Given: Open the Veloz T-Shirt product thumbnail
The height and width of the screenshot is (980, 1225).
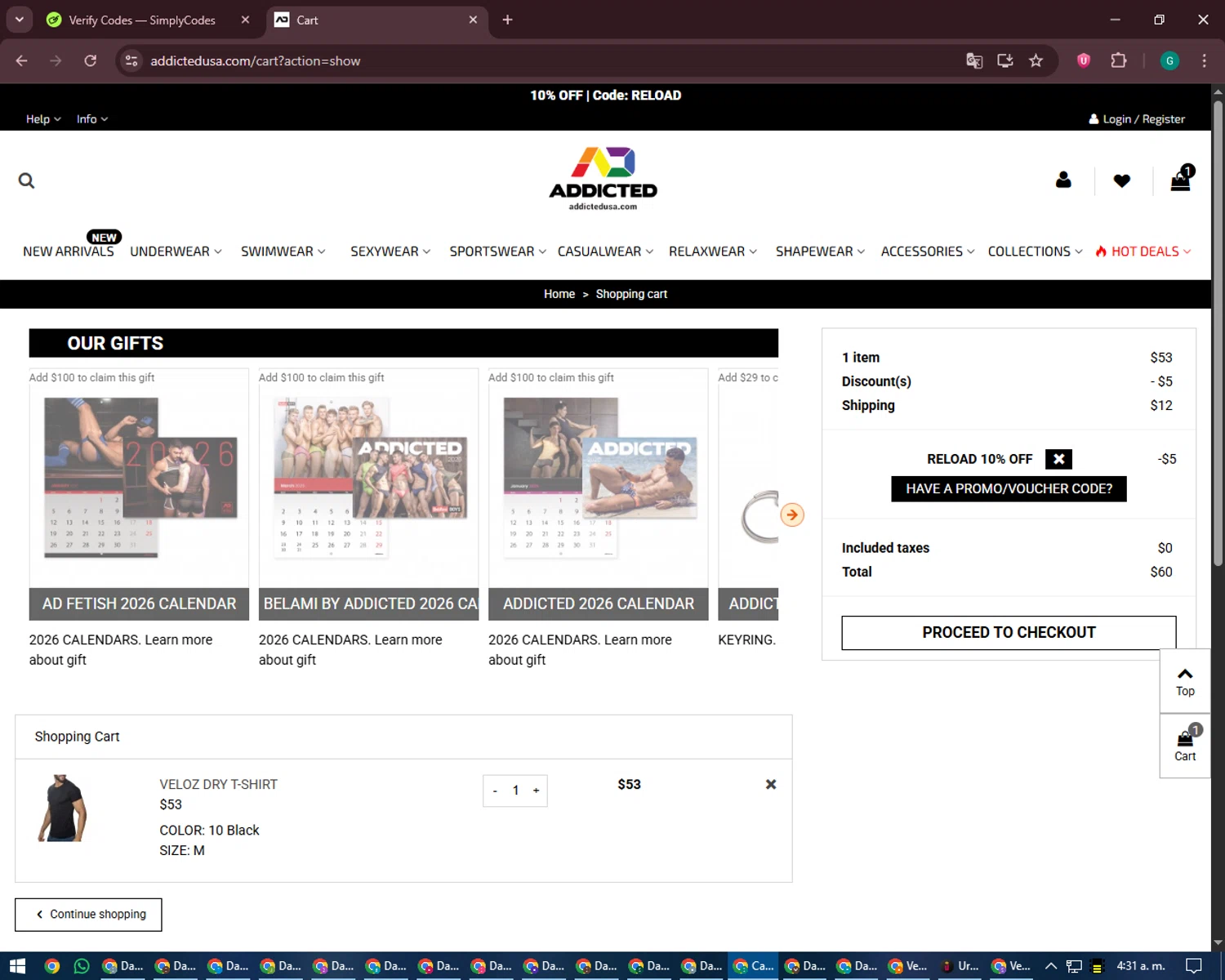Looking at the screenshot, I should (x=62, y=808).
